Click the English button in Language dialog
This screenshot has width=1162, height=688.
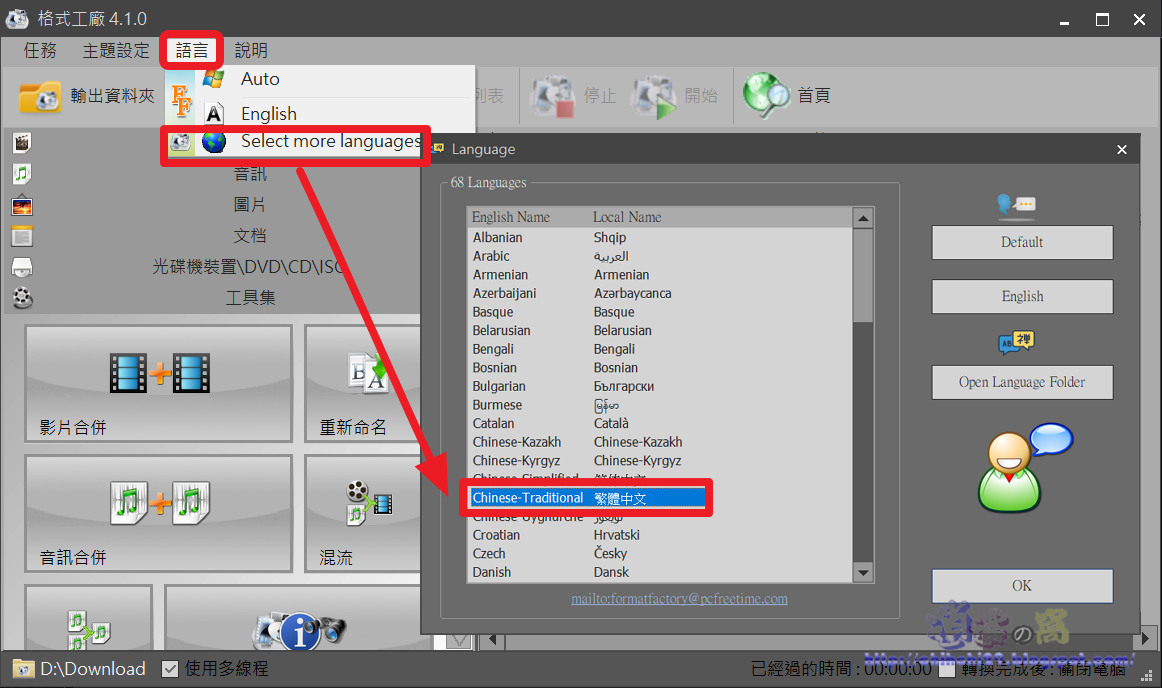pos(1022,297)
